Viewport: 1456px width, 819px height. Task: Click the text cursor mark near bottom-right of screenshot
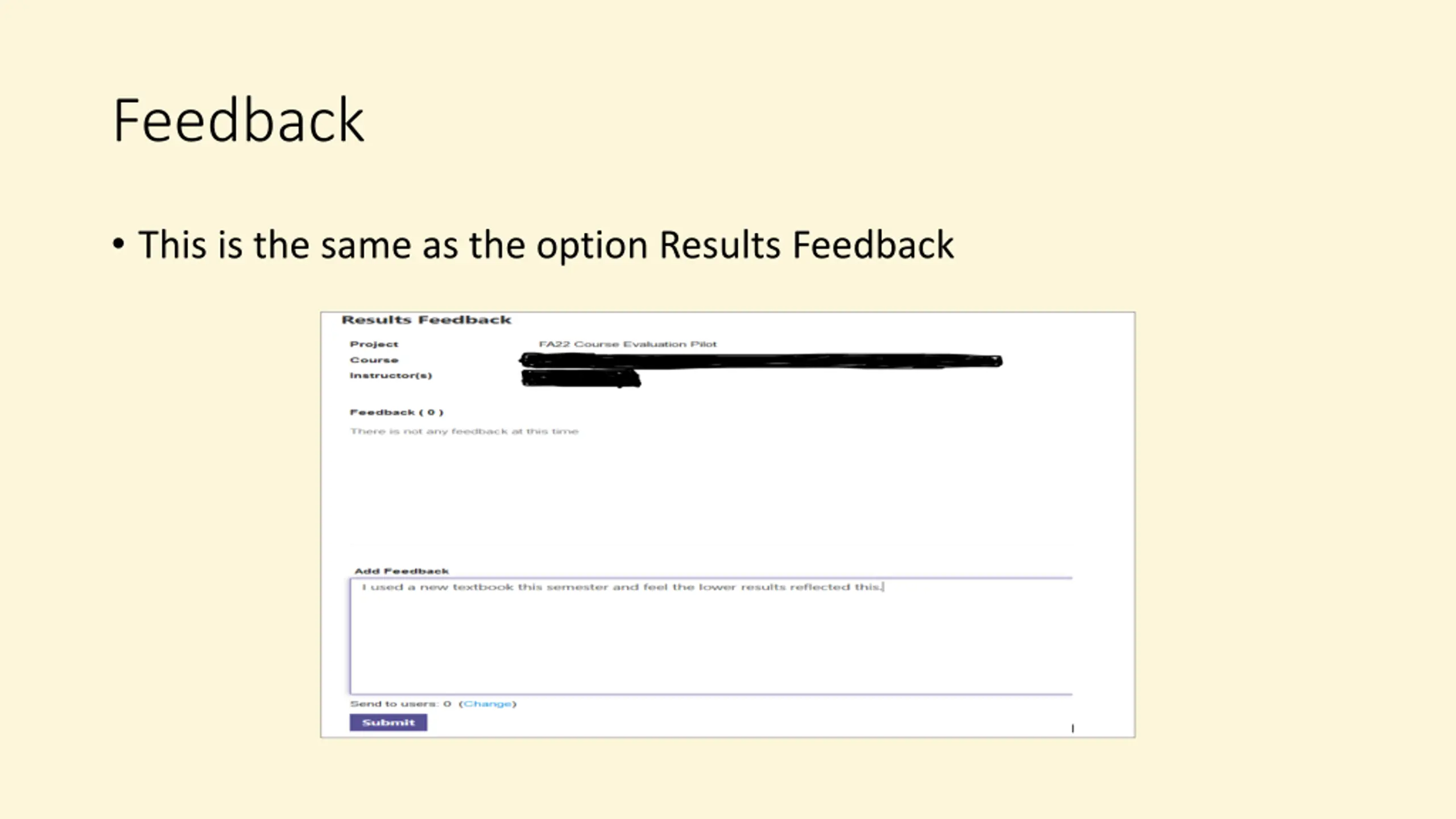1073,729
